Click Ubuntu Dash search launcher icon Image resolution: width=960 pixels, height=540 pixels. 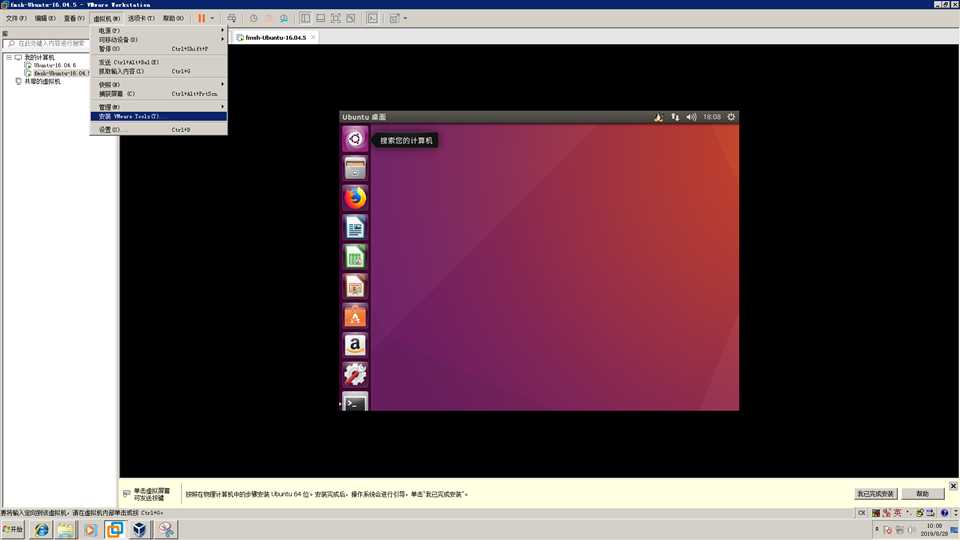click(x=355, y=139)
